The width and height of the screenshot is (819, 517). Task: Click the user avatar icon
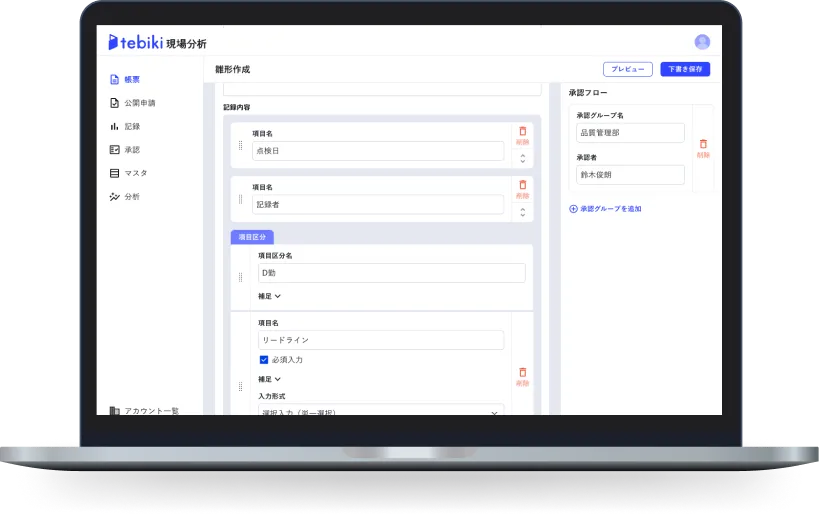point(702,42)
